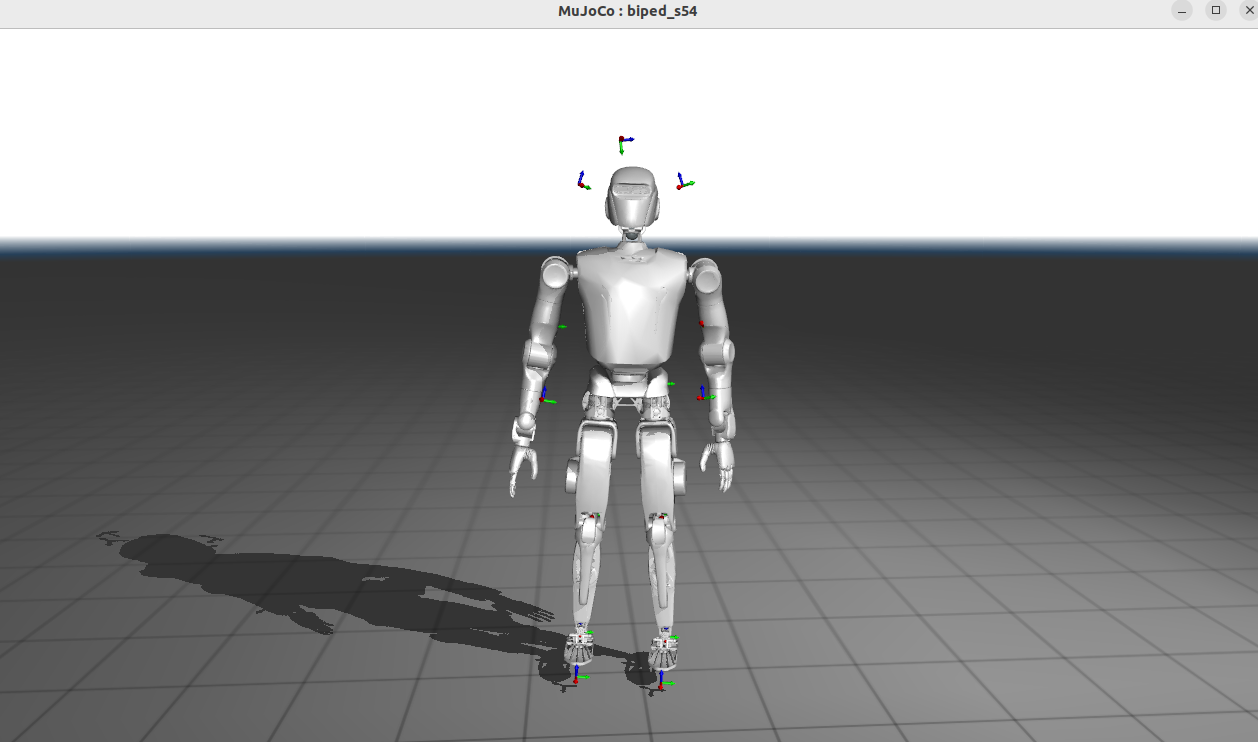
Task: Minimize the MuJoCo window
Action: [1182, 11]
